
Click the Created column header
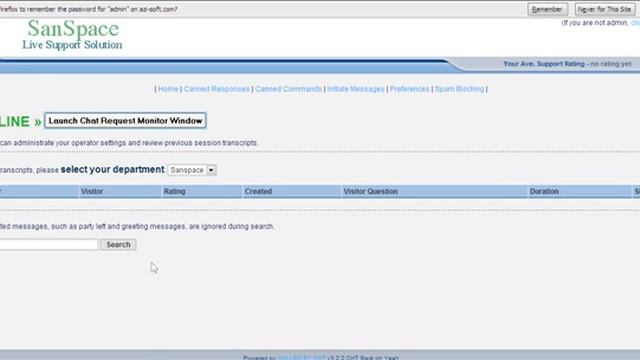292,191
